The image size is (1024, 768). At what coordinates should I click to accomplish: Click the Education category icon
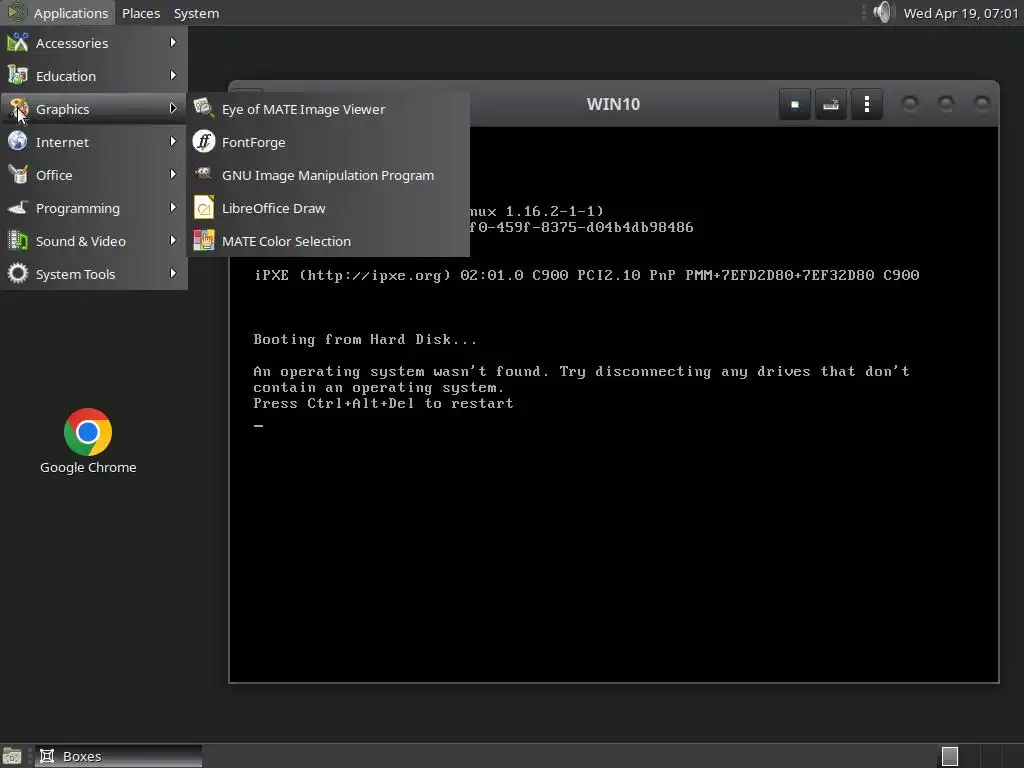point(18,76)
